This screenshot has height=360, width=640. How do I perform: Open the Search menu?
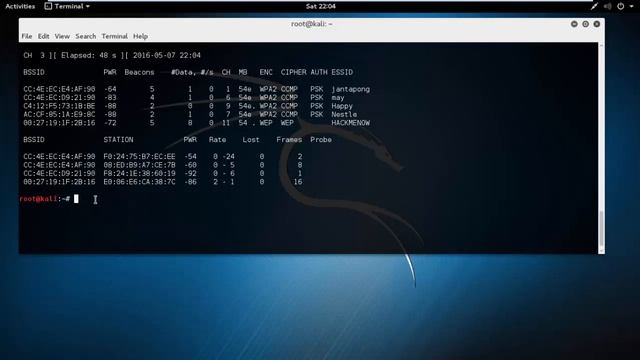pos(86,36)
